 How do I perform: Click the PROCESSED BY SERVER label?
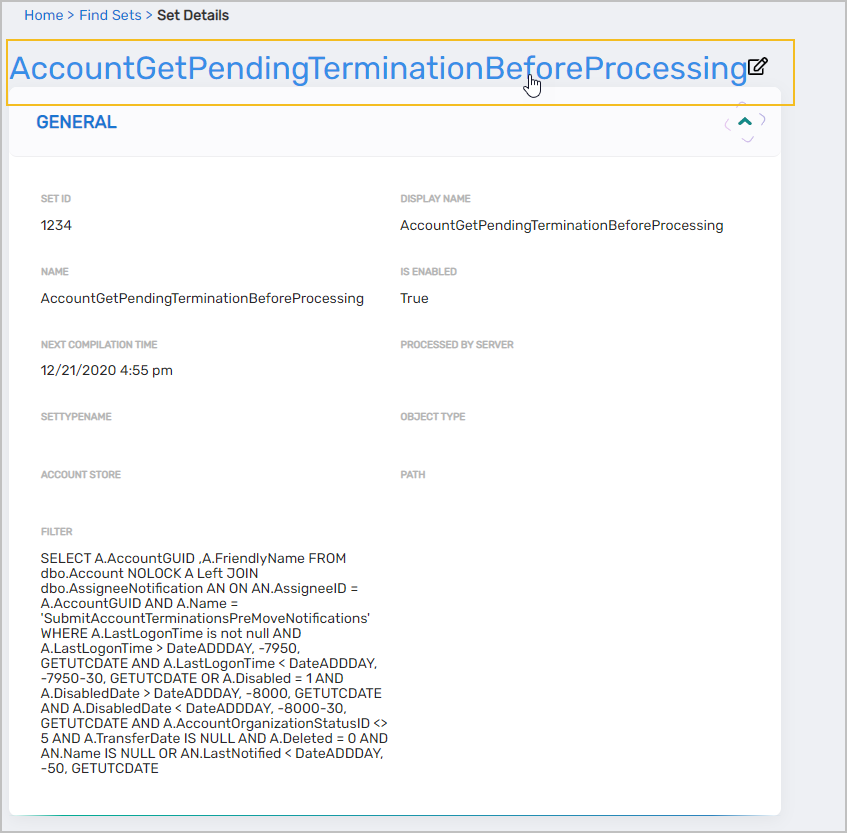coord(456,345)
